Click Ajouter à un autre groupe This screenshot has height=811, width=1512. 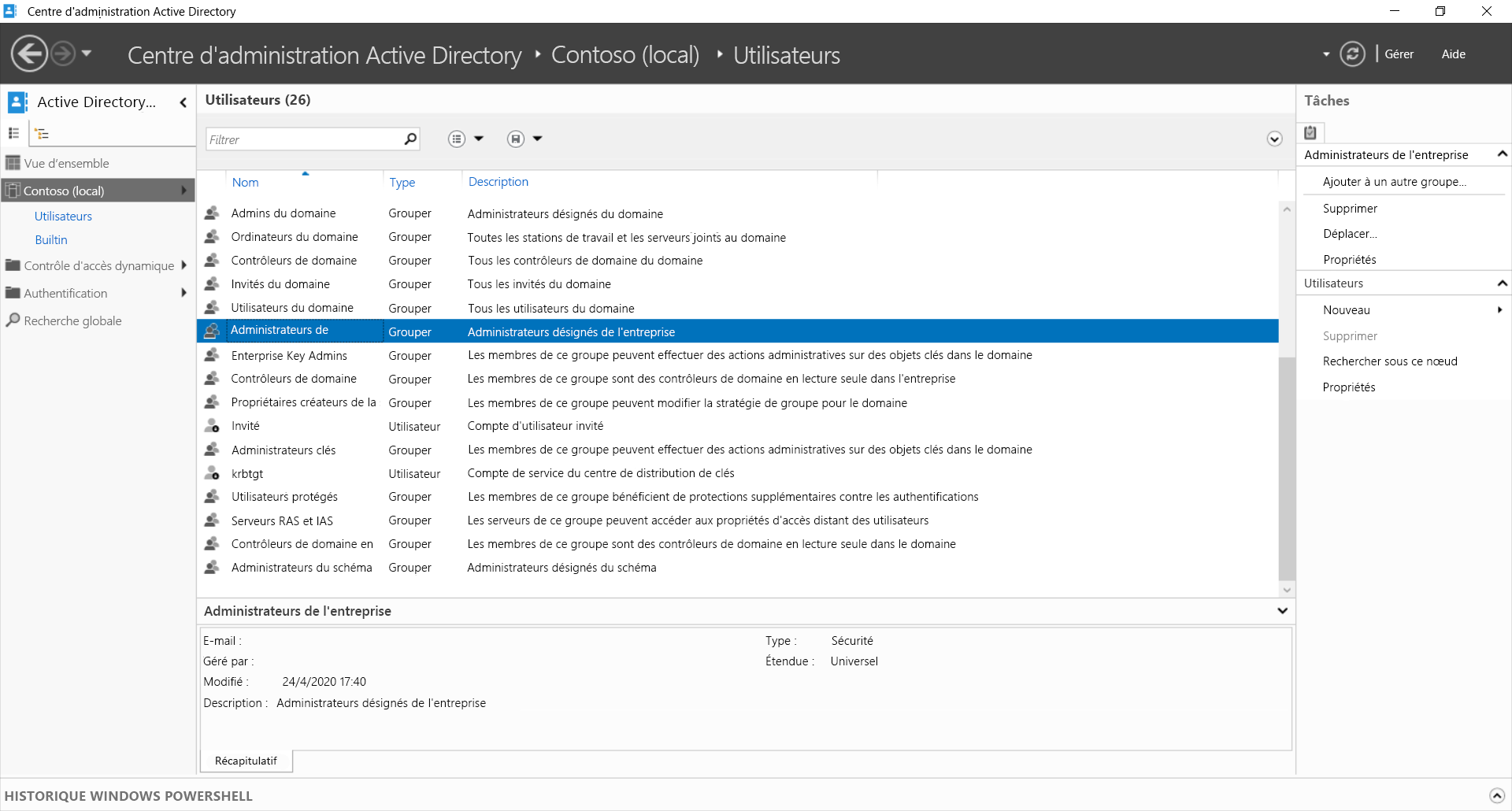coord(1394,182)
